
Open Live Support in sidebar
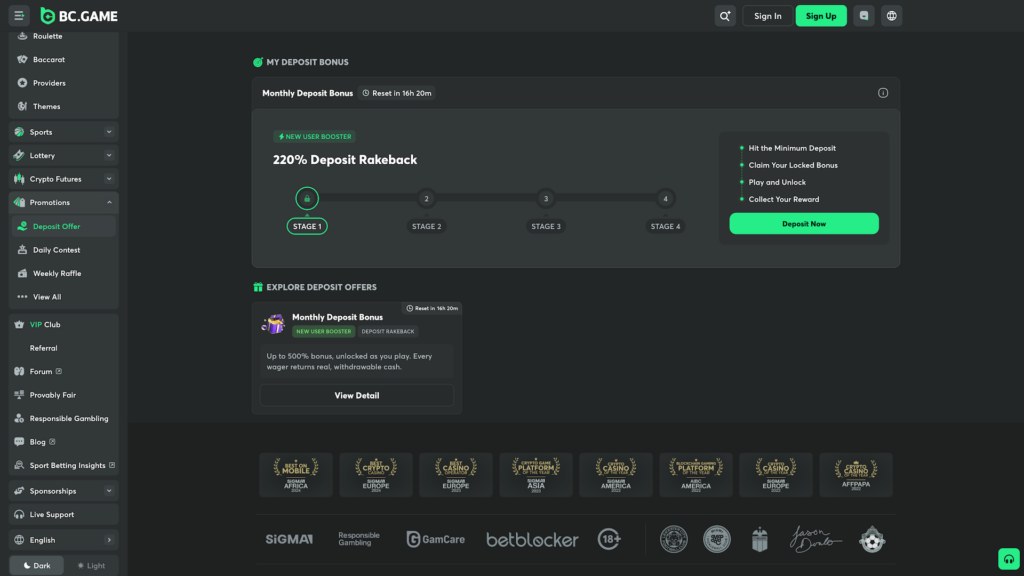pos(63,515)
